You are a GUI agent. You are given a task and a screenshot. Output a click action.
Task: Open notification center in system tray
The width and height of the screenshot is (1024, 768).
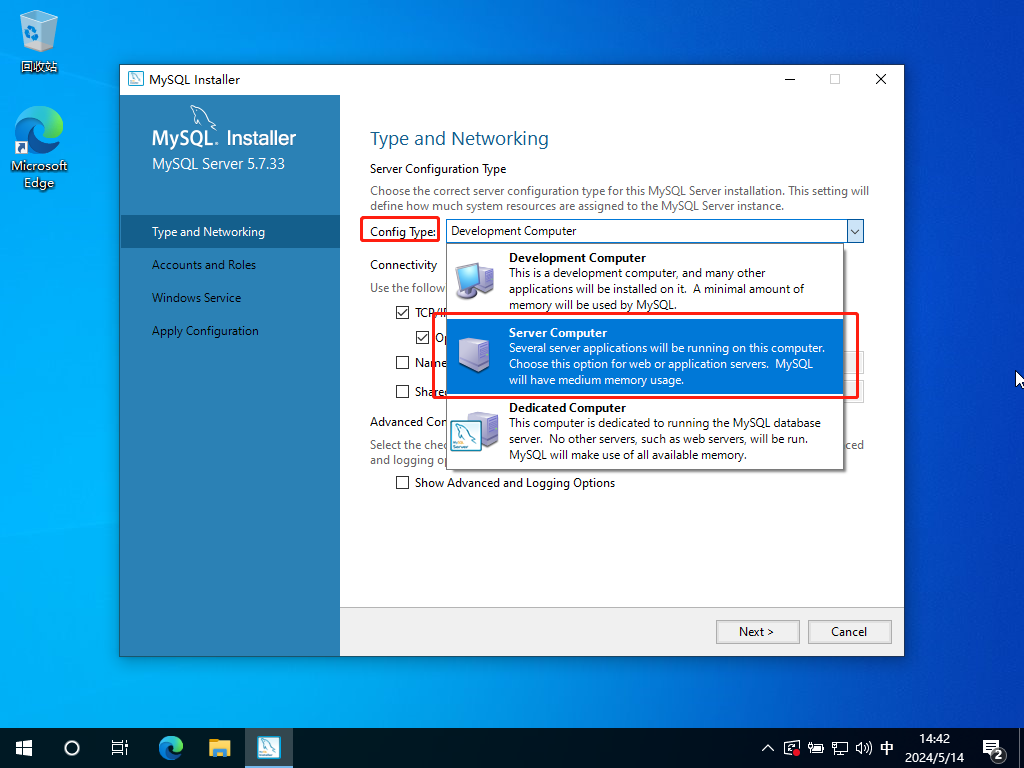pos(993,748)
